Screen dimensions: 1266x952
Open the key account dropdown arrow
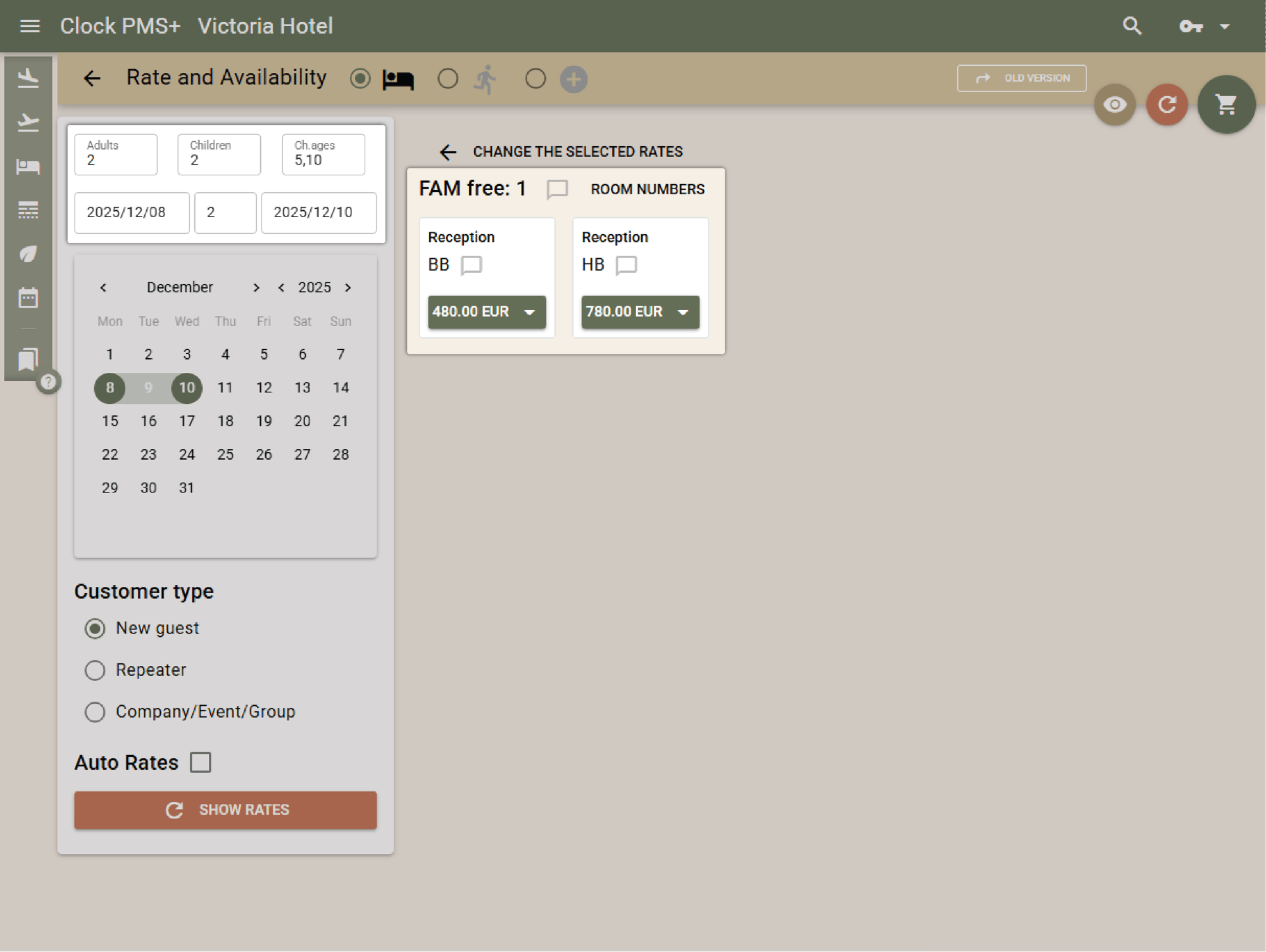coord(1224,27)
